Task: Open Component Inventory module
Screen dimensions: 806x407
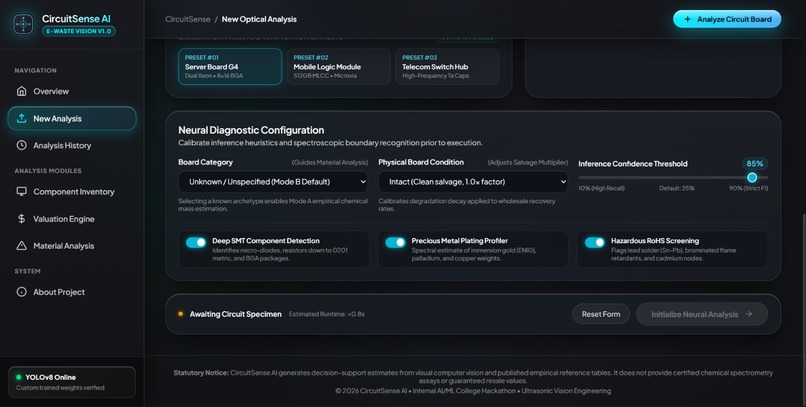Action: [72, 191]
